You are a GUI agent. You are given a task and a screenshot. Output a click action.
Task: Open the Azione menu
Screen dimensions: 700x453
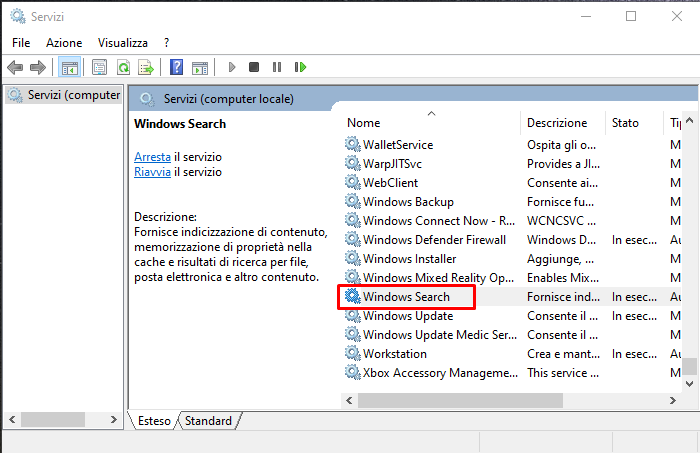(64, 43)
